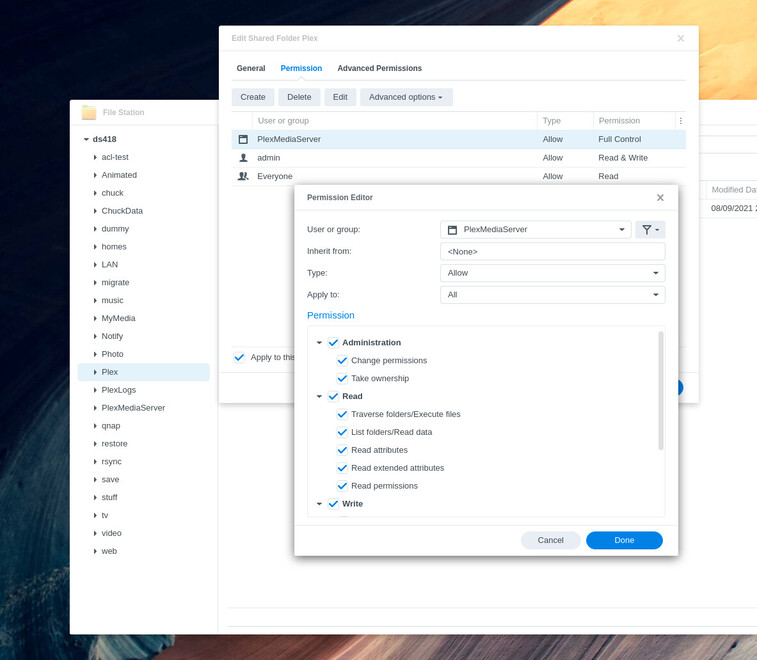Open the Advanced Permissions tab
Image resolution: width=757 pixels, height=660 pixels.
tap(379, 68)
